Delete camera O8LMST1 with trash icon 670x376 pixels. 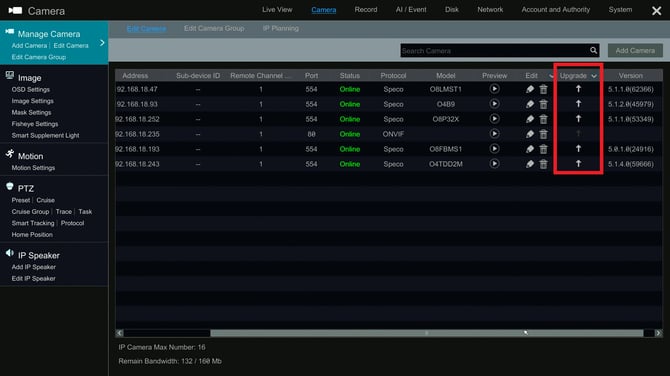544,89
